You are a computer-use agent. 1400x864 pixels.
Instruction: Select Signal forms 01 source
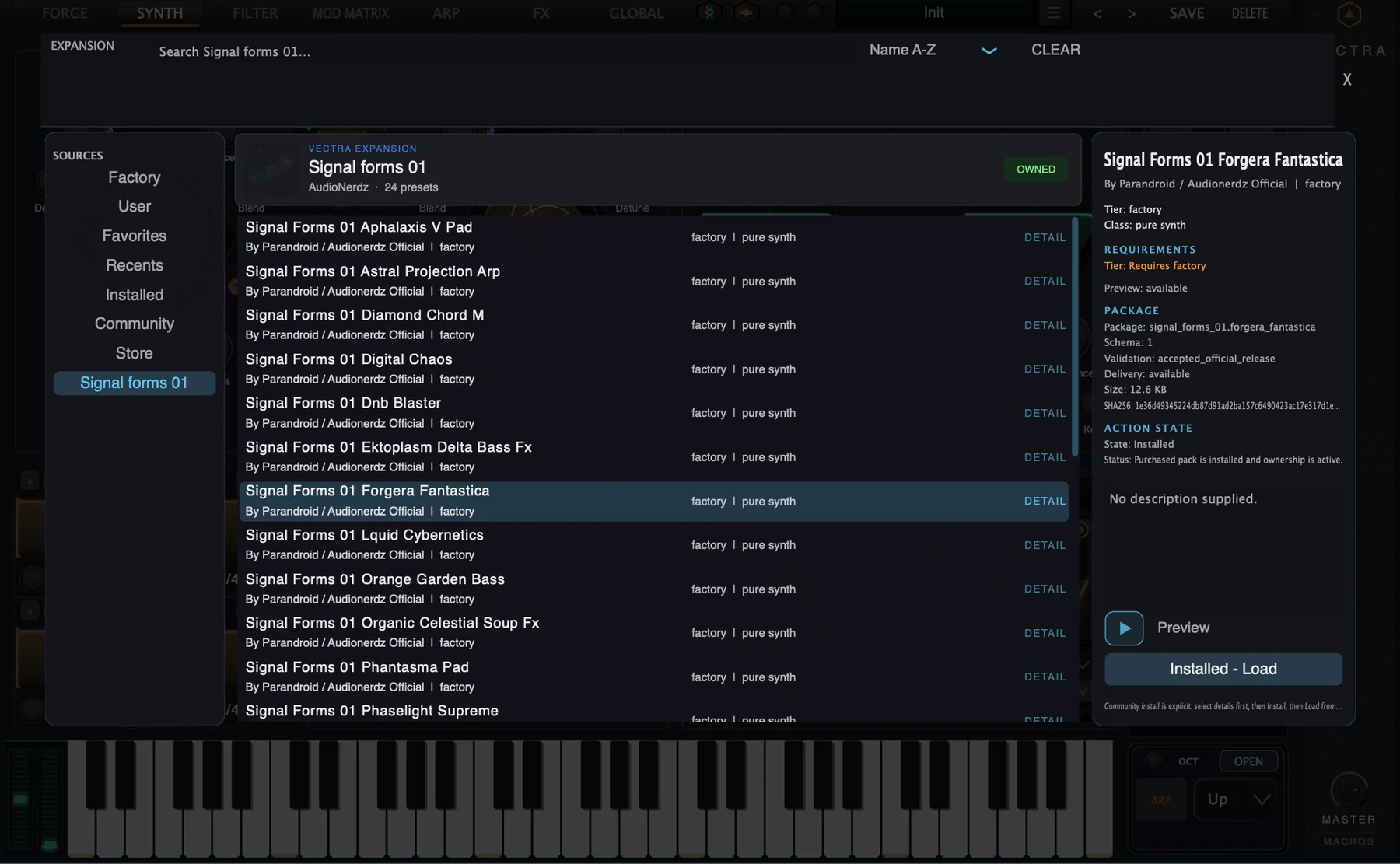coord(135,383)
